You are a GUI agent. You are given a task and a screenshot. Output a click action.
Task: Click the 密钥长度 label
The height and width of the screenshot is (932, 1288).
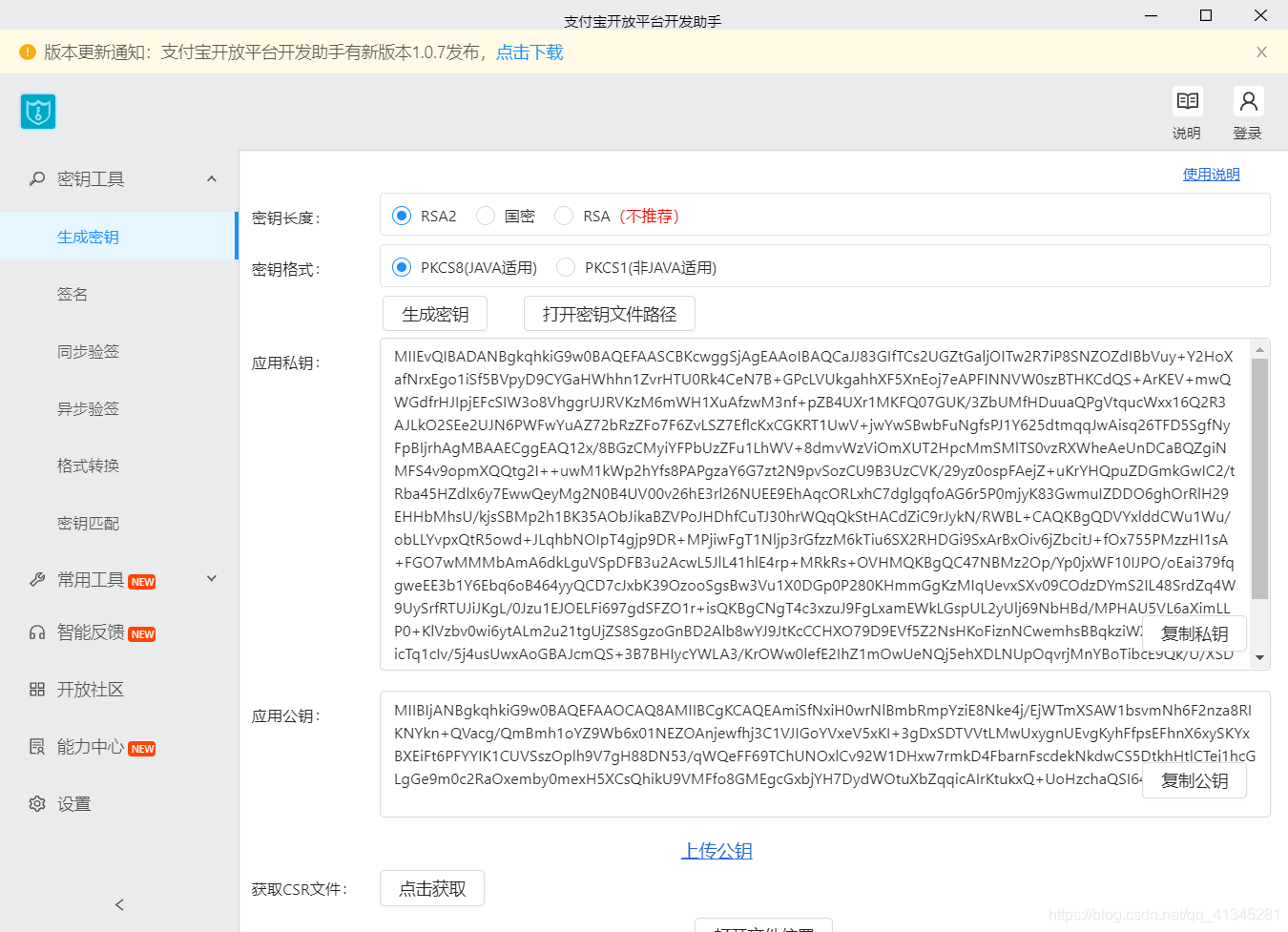[286, 217]
